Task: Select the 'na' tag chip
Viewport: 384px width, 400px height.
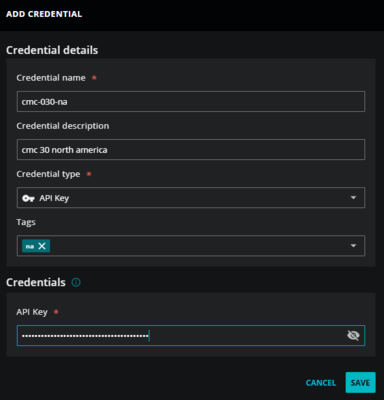Action: point(36,246)
